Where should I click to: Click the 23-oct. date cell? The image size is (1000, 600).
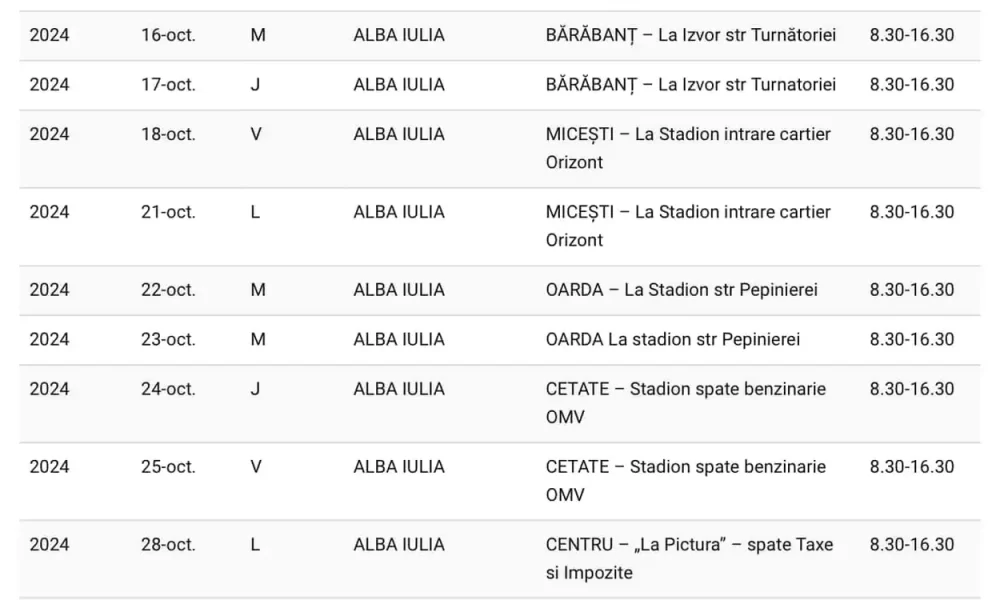[168, 340]
